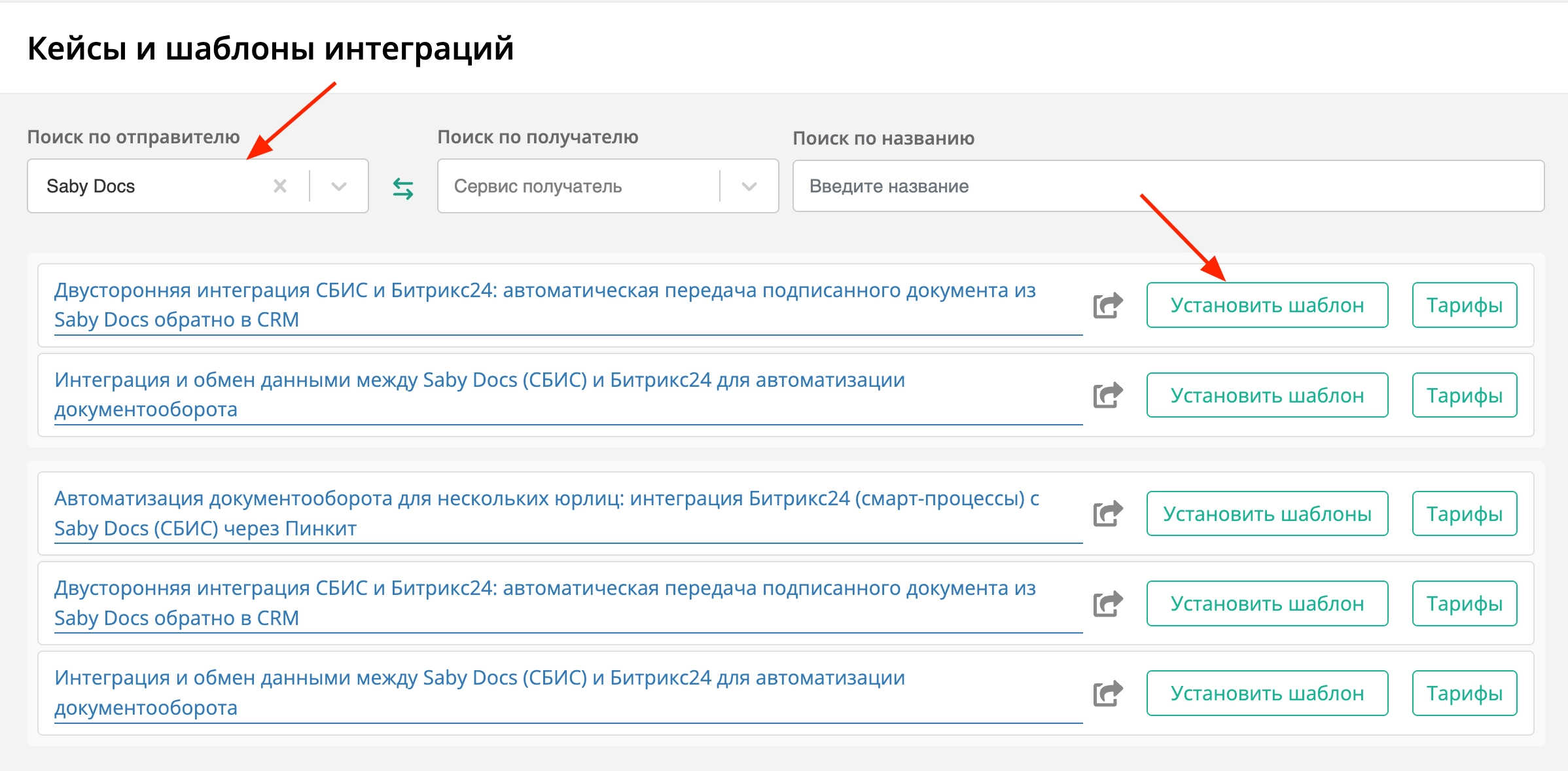The height and width of the screenshot is (771, 1568).
Task: Share the multi-entity document automation case
Action: click(1107, 514)
